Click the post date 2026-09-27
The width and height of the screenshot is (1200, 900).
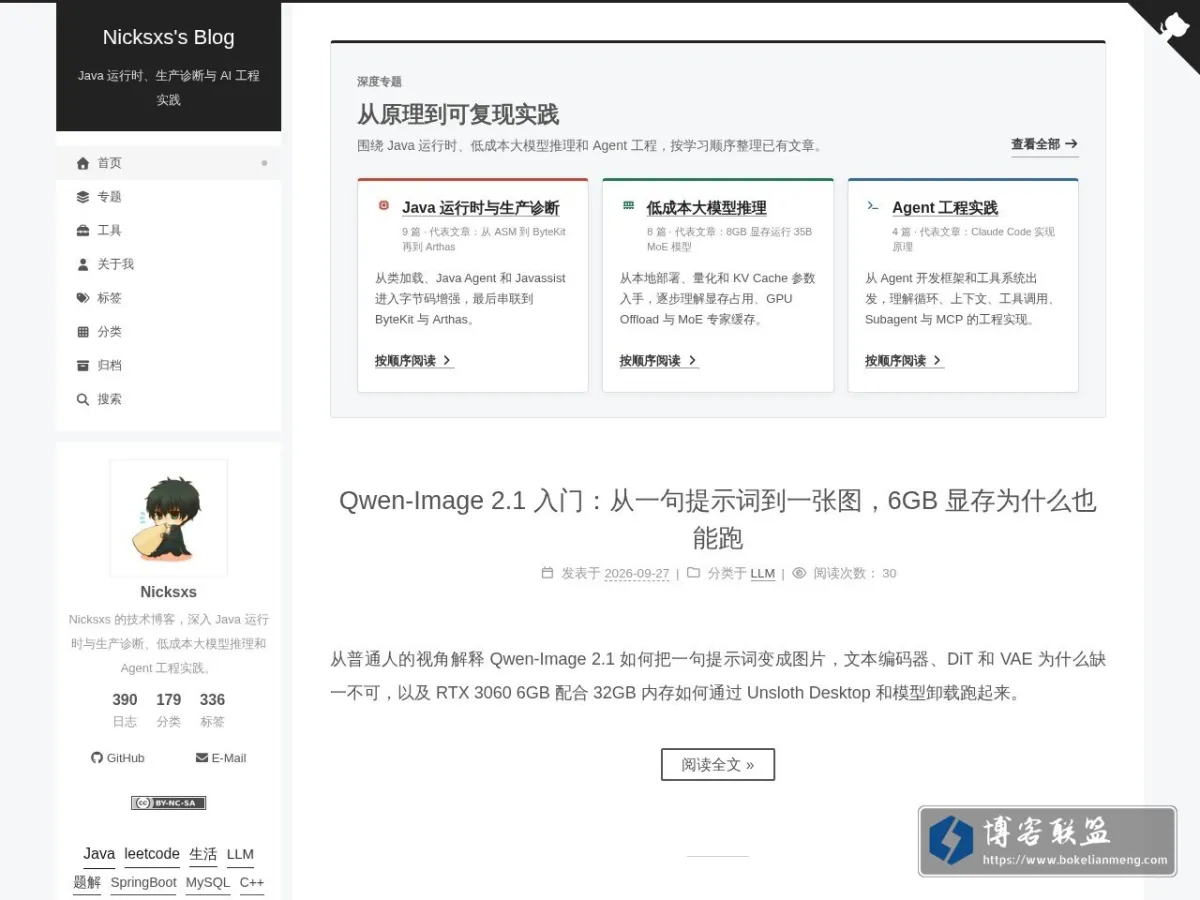click(x=637, y=573)
